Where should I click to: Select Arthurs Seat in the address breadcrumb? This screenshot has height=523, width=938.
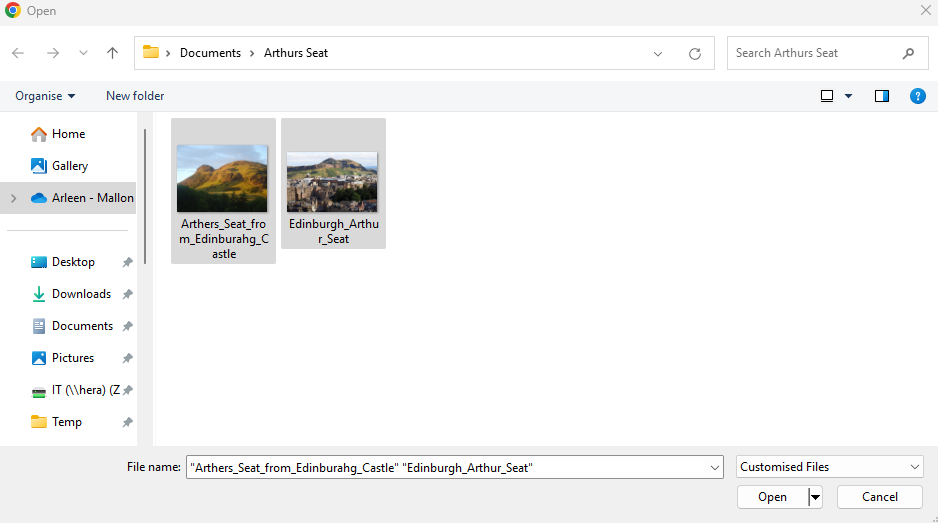tap(296, 53)
